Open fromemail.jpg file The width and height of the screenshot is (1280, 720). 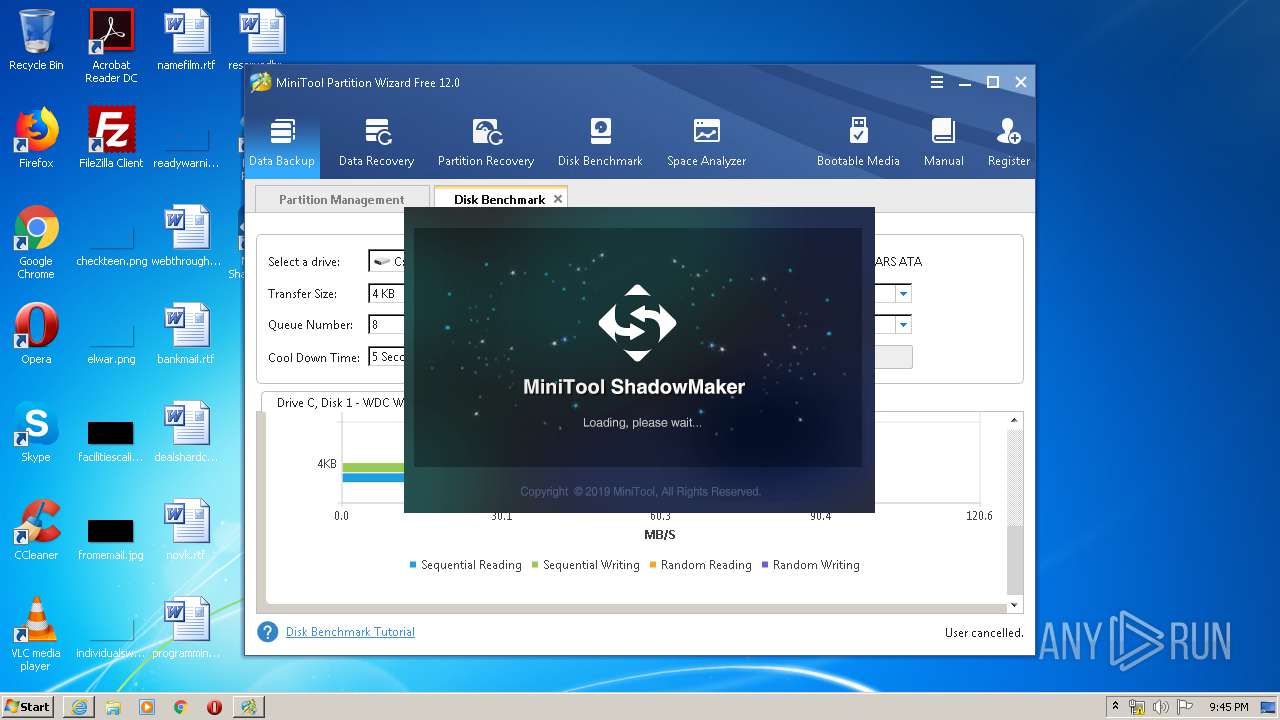(x=111, y=536)
